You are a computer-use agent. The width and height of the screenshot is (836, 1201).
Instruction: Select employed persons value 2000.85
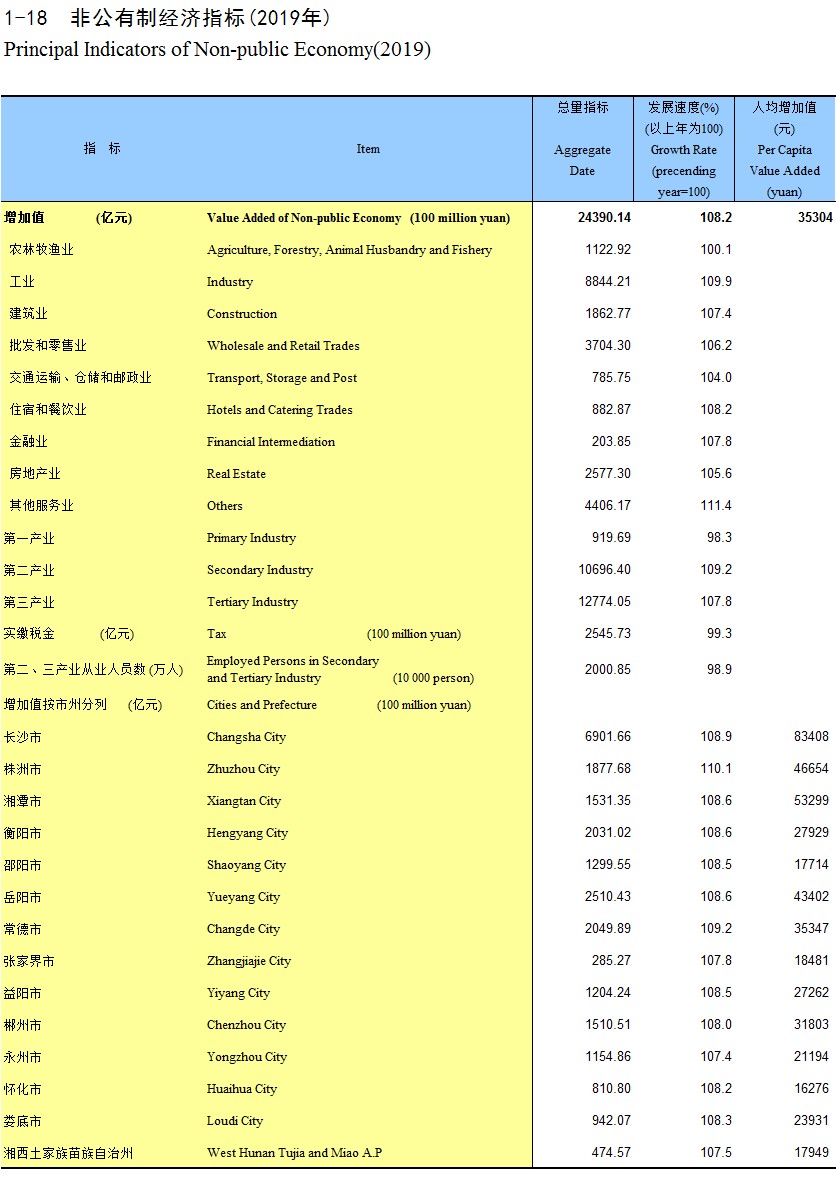click(x=608, y=670)
